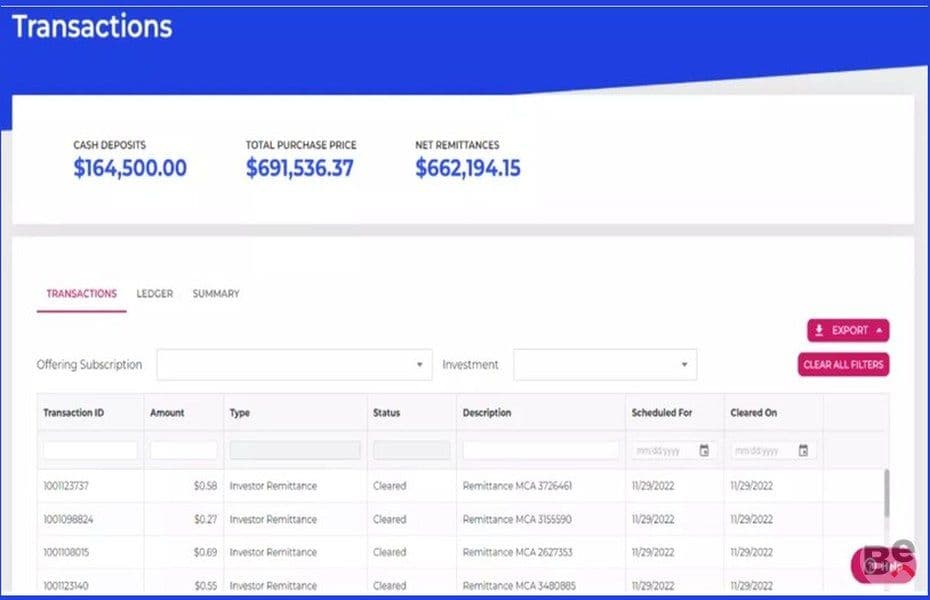Click description Remittance MCA 2627353
Viewport: 930px width, 600px height.
pos(517,552)
